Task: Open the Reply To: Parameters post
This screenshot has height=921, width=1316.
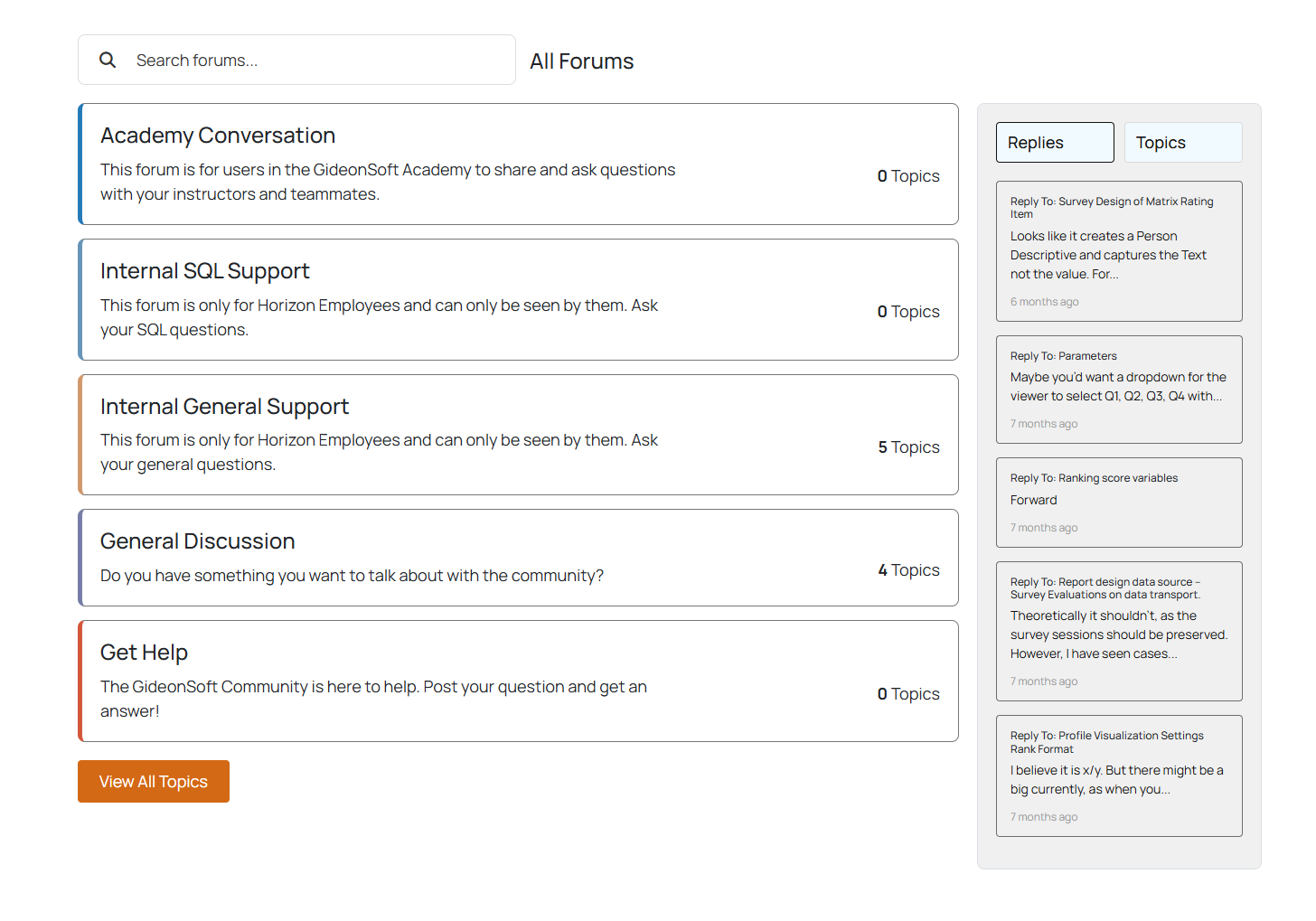Action: (1063, 356)
